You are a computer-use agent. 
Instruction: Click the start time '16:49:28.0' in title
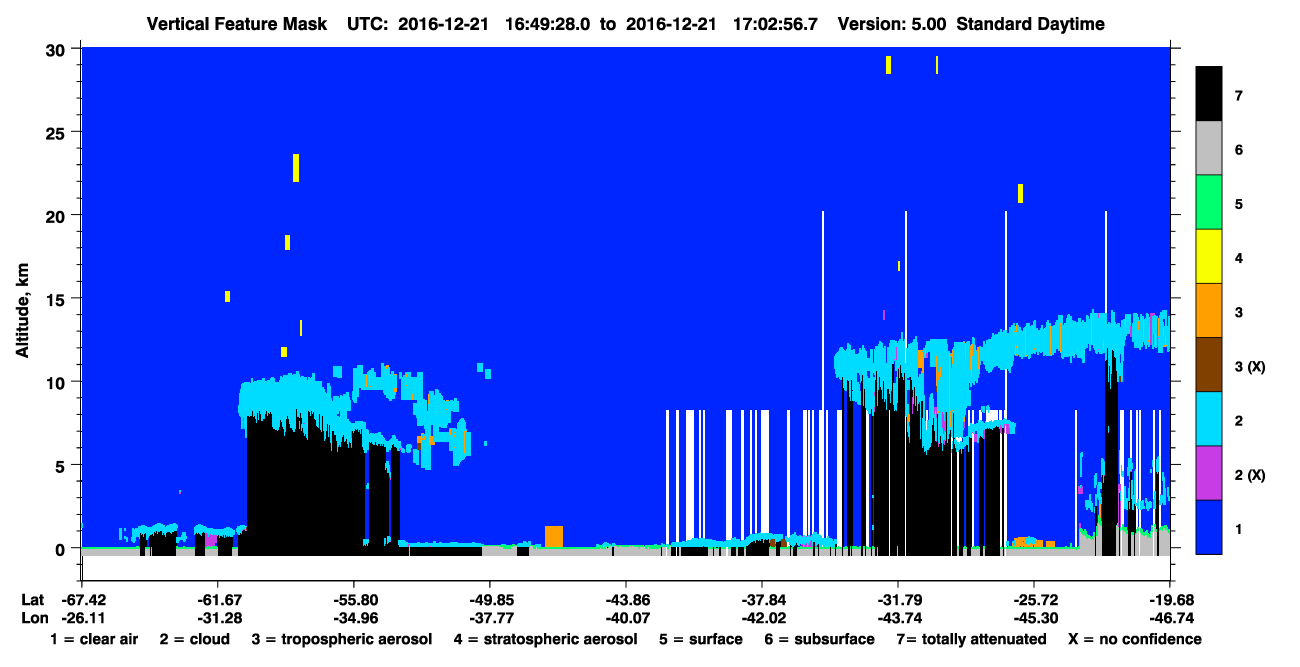[545, 24]
